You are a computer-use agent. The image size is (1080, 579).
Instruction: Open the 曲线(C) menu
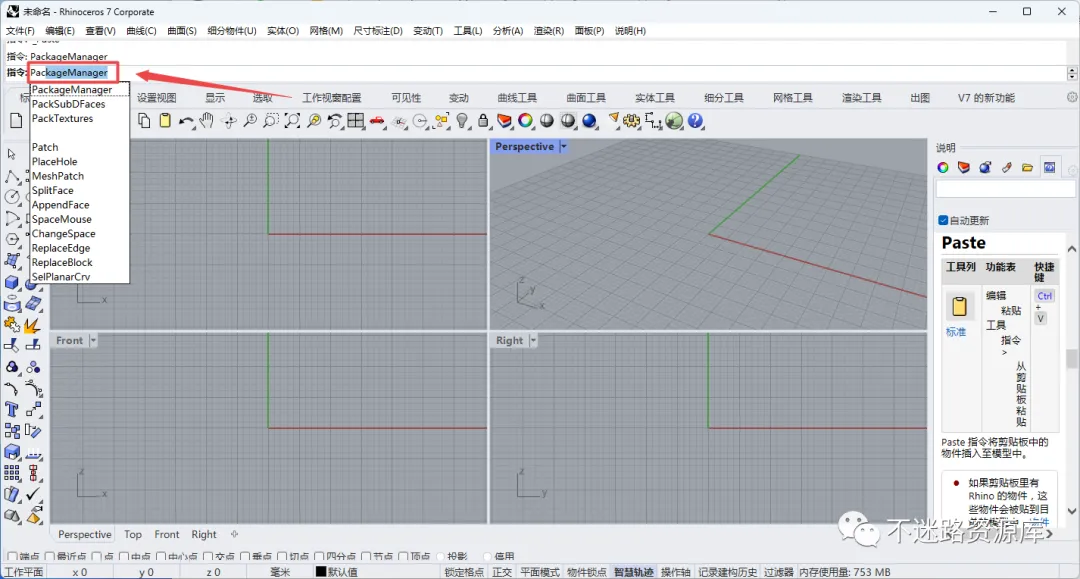coord(141,31)
